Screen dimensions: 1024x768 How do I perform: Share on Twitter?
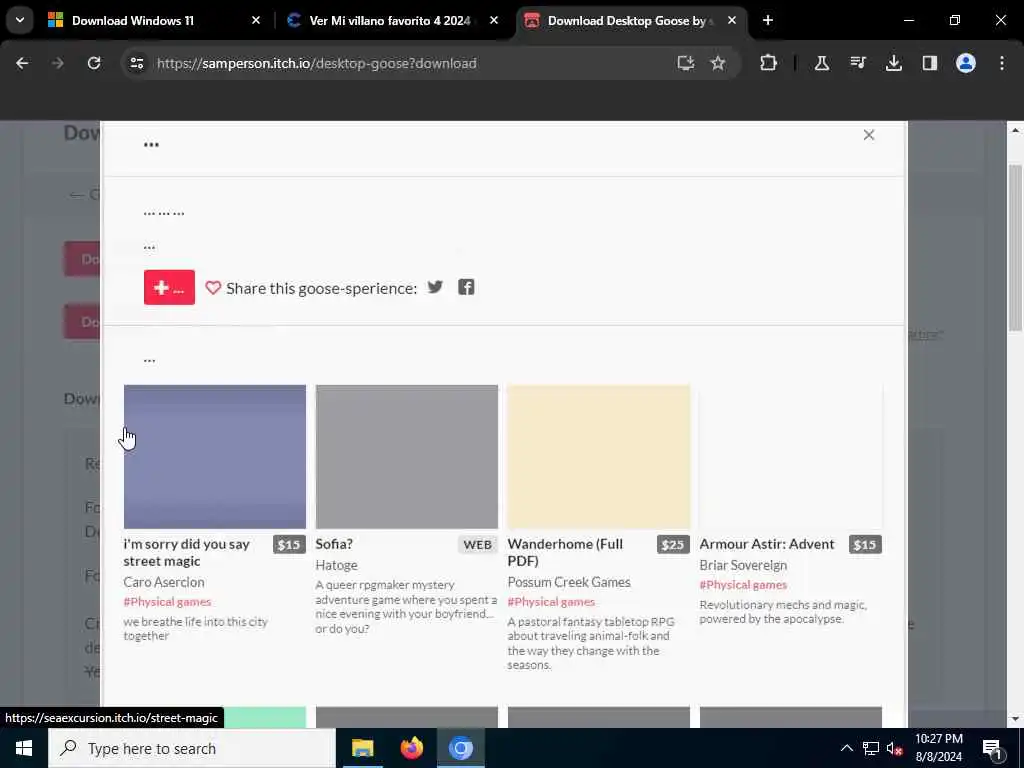coord(435,287)
